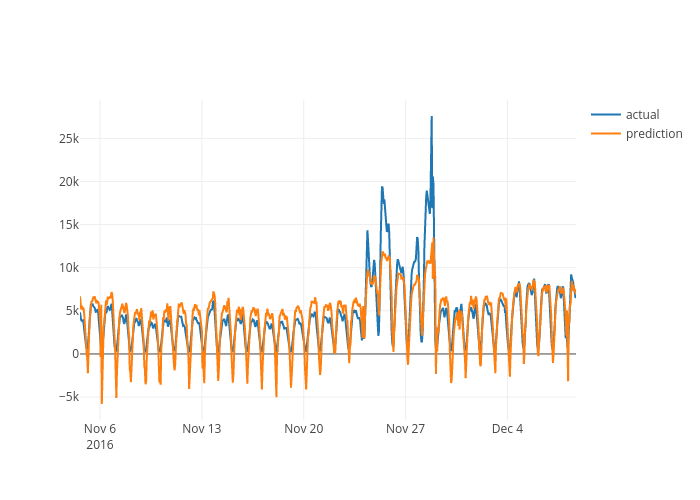Select the 15k y-axis tick label
The image size is (700, 500).
point(65,225)
